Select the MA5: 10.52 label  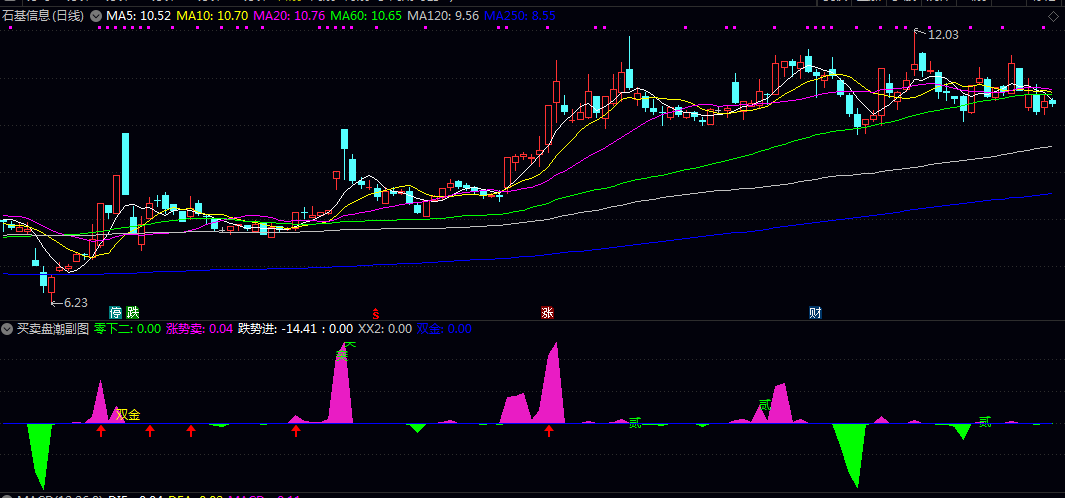pos(138,16)
